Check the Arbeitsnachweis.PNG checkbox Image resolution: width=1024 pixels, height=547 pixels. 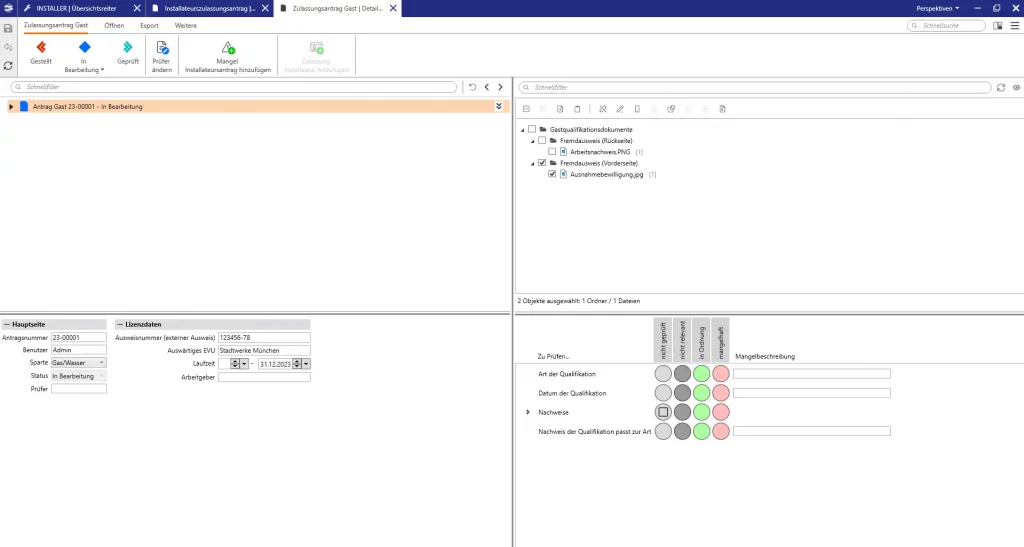(x=552, y=151)
